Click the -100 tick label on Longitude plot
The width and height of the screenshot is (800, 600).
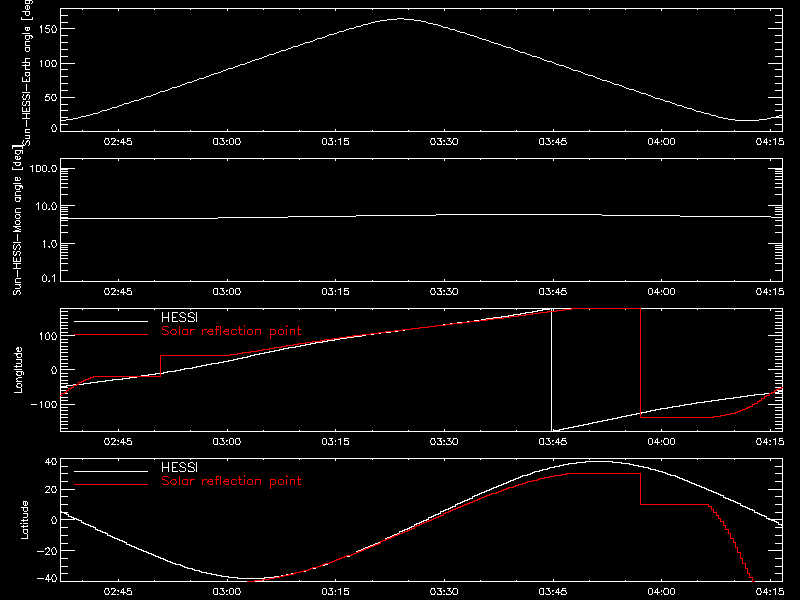coord(44,404)
